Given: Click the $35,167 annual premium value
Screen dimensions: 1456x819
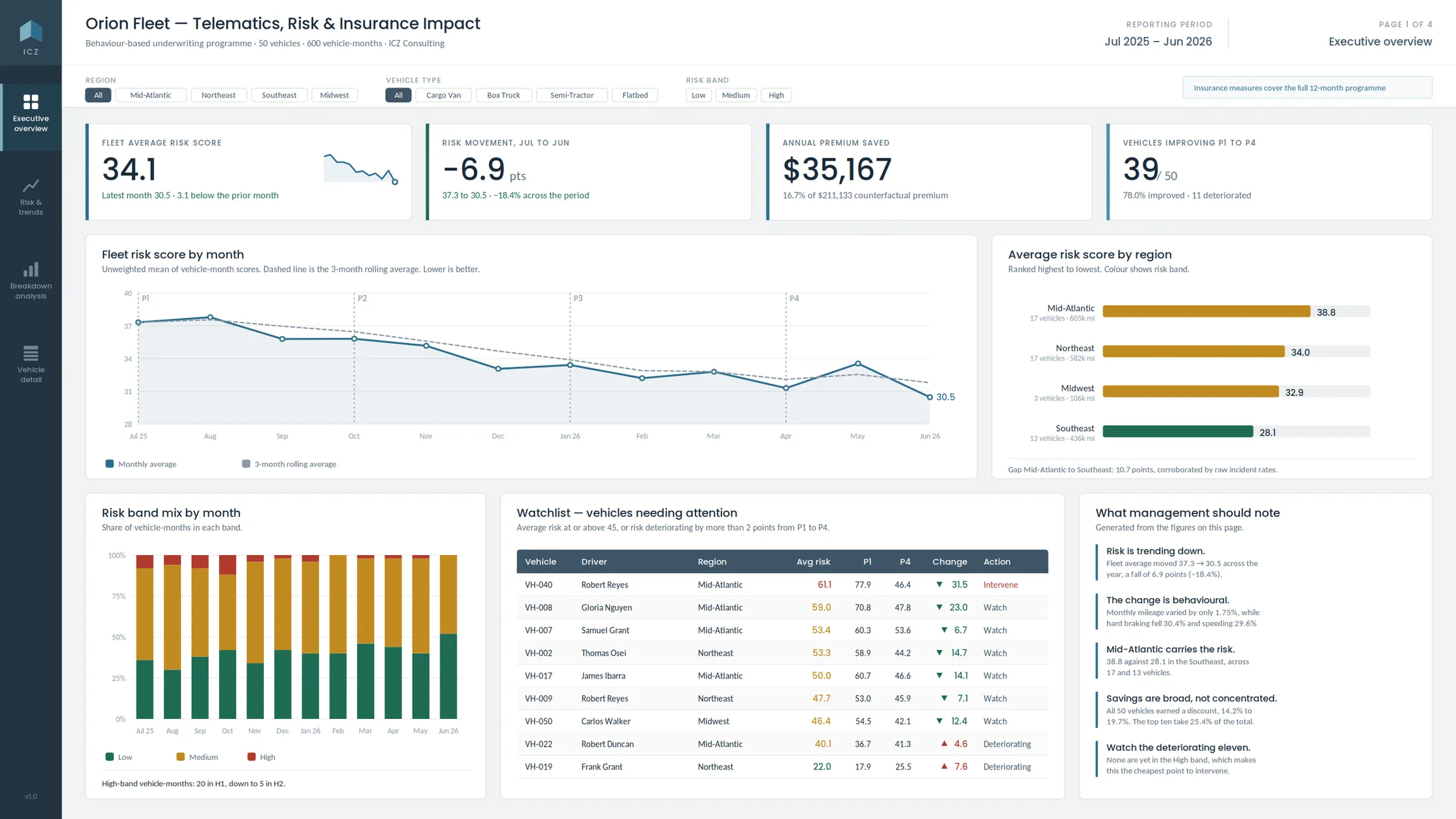Looking at the screenshot, I should point(837,170).
